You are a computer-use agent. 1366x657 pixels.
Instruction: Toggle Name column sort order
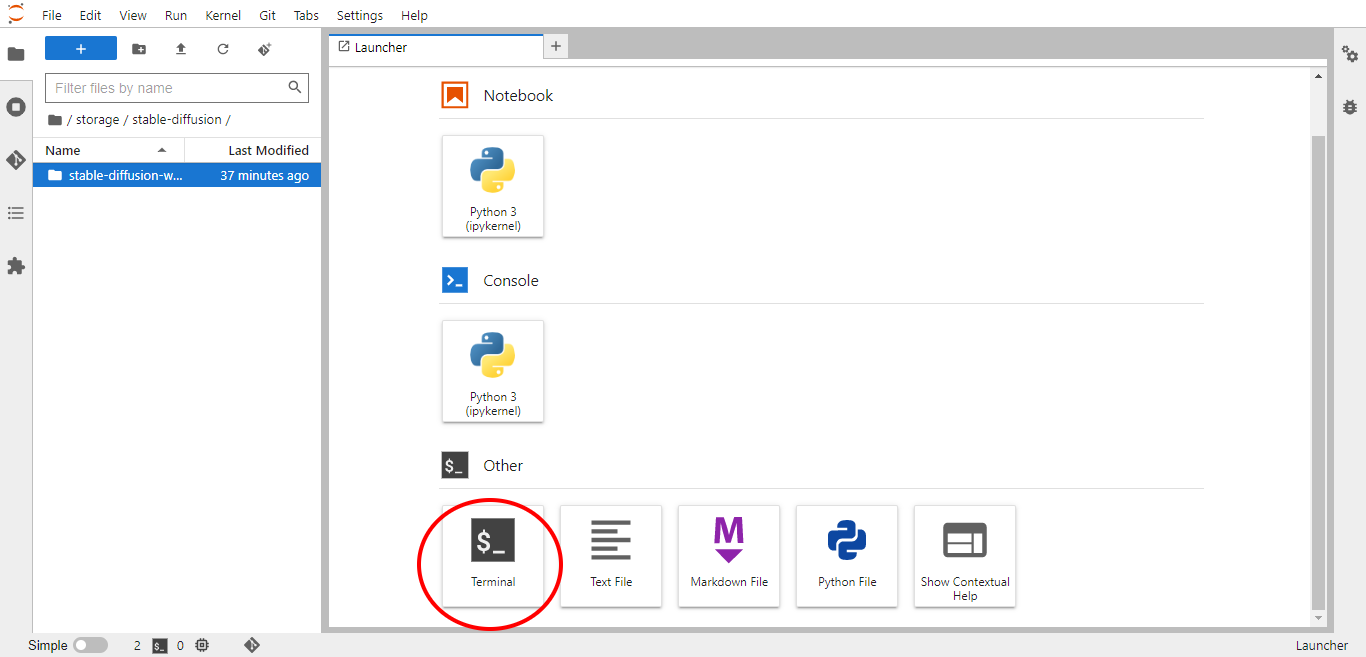62,150
